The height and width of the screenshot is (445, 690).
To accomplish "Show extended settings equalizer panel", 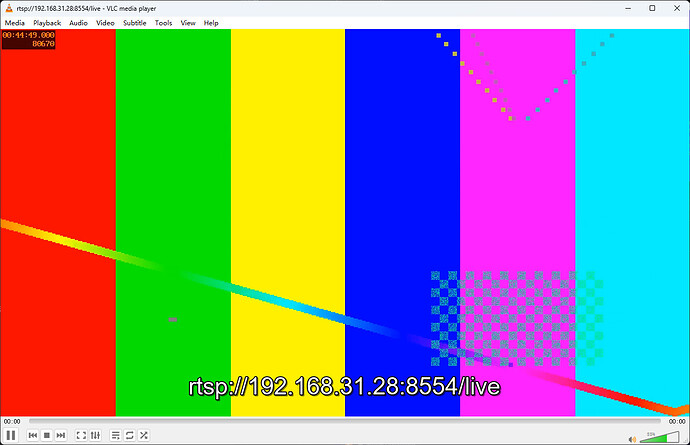I will point(95,435).
